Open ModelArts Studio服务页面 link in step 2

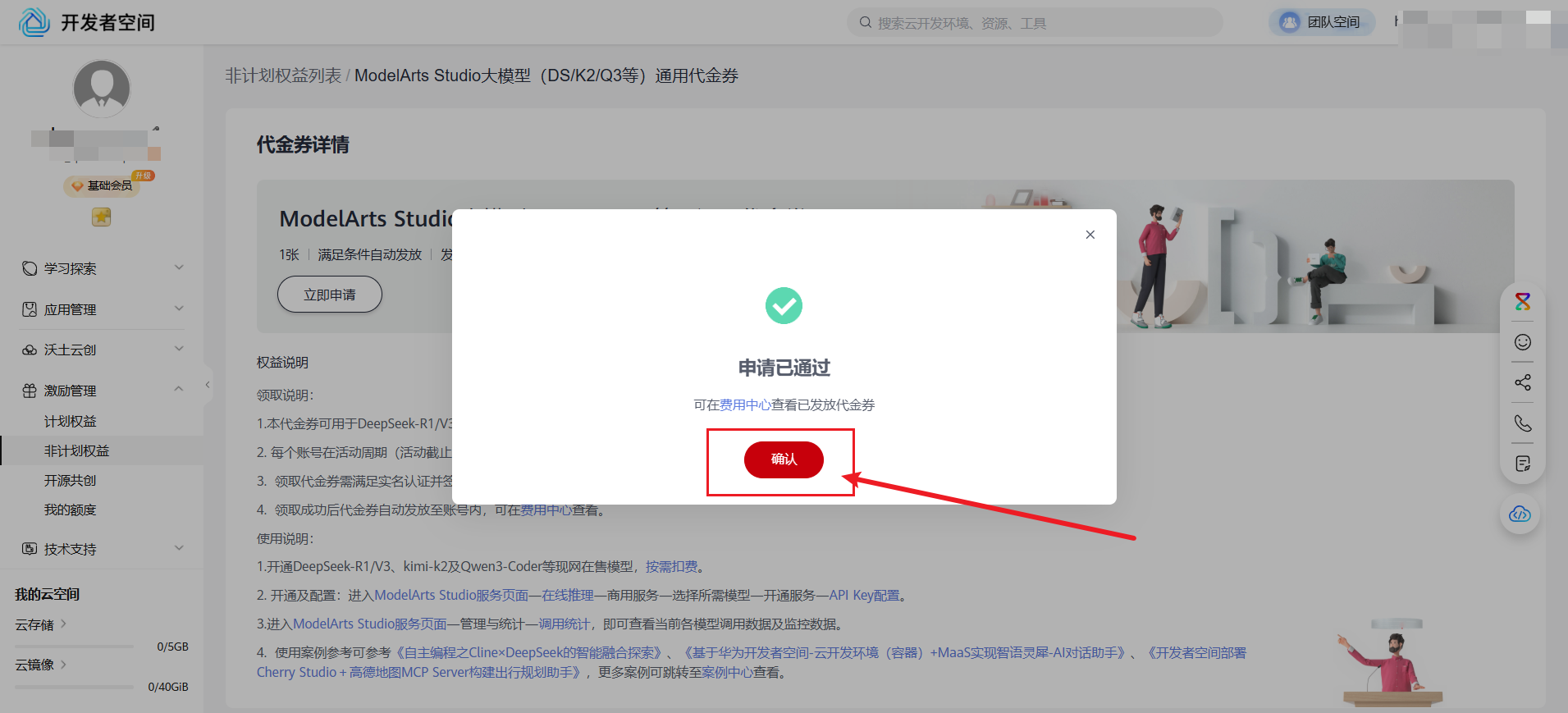coord(451,595)
